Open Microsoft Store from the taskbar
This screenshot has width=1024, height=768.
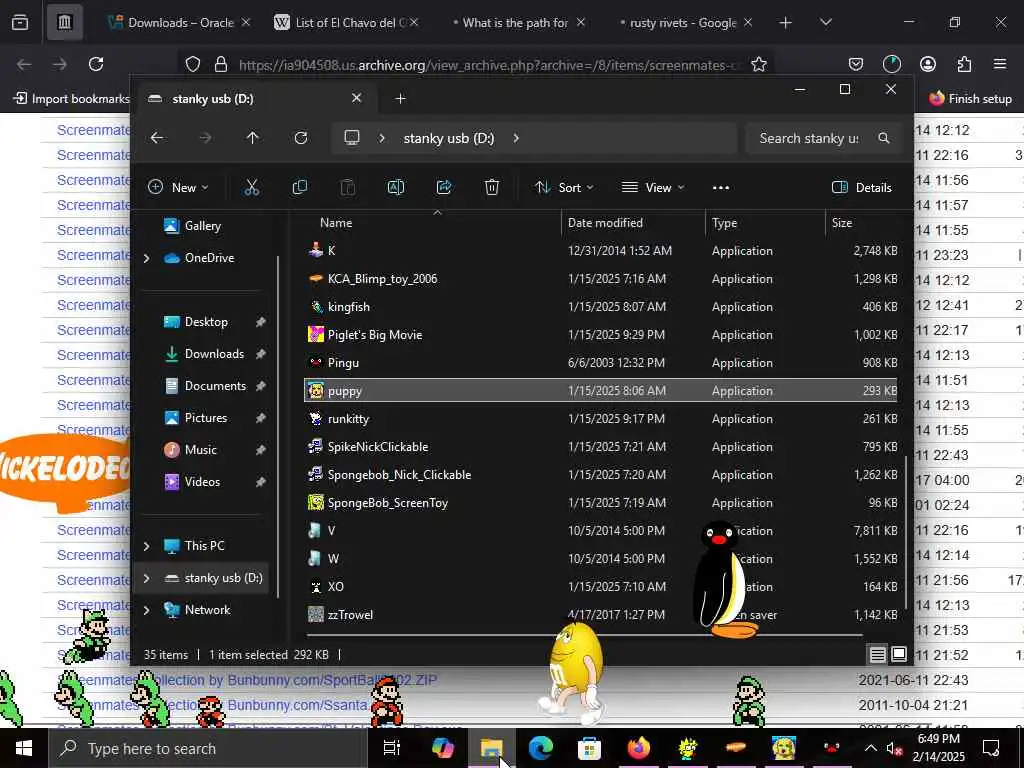pyautogui.click(x=589, y=748)
